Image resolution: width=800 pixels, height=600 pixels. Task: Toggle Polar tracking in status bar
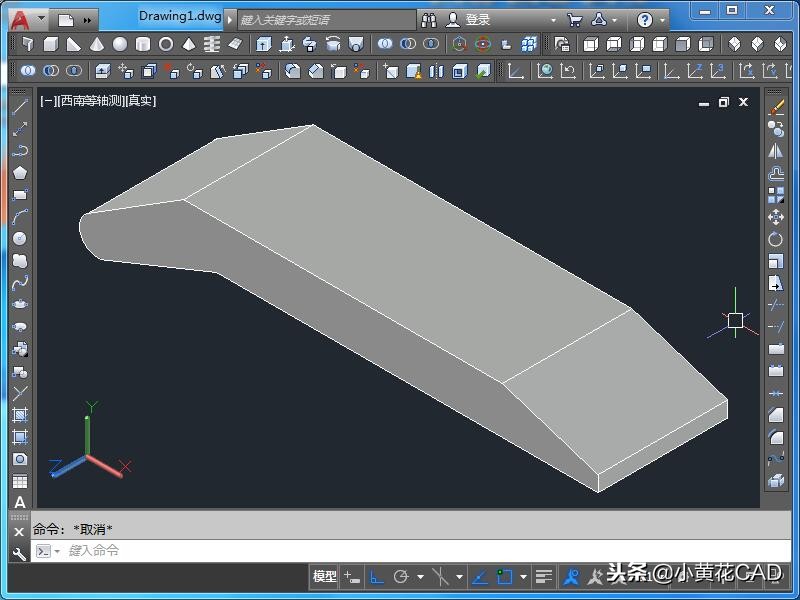(401, 577)
